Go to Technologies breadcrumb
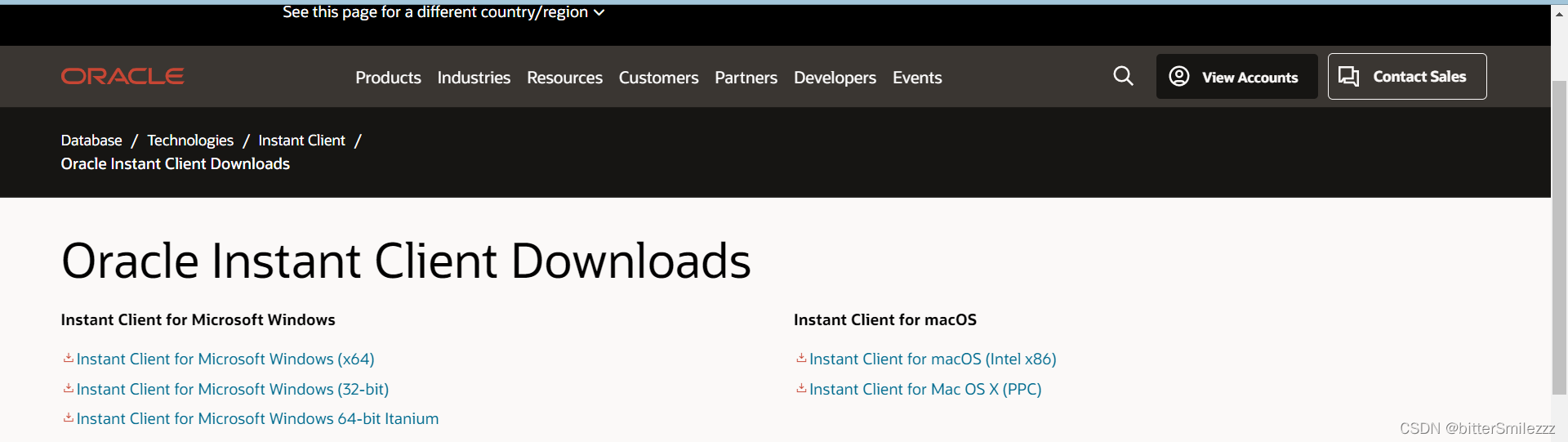The height and width of the screenshot is (442, 1568). point(190,141)
